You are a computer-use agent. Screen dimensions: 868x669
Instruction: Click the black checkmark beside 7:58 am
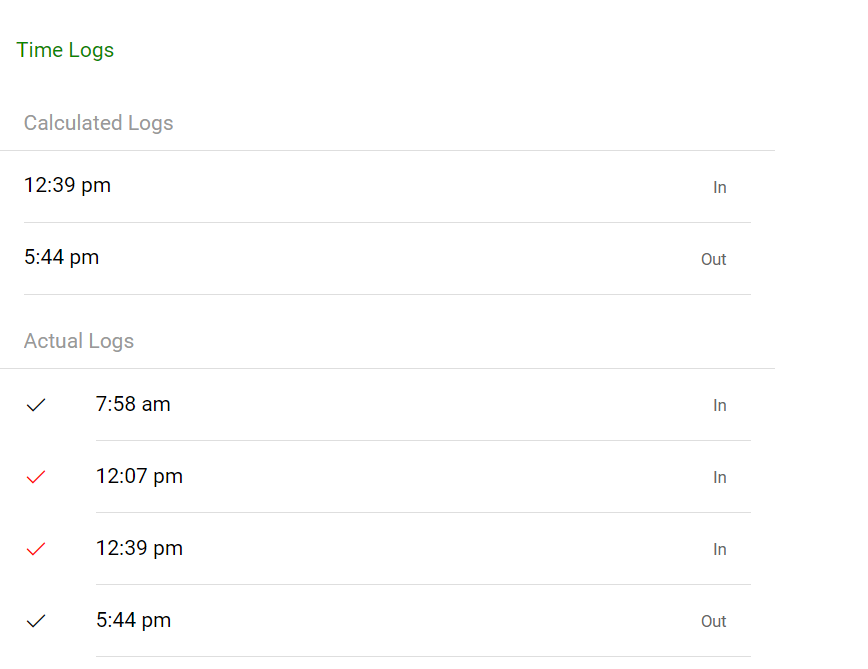(x=36, y=405)
